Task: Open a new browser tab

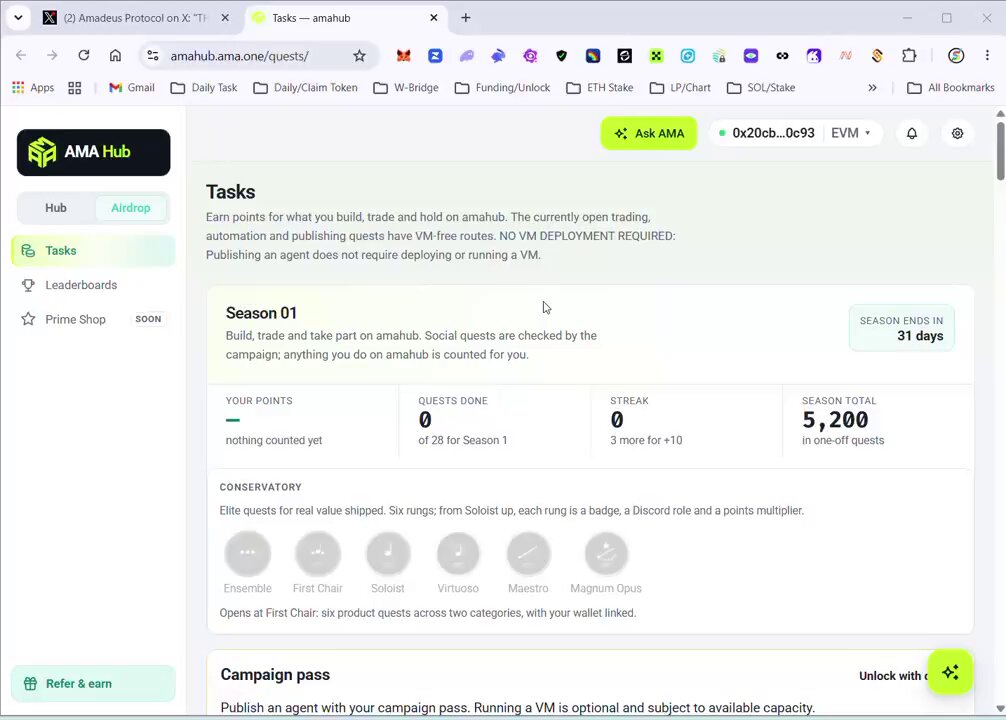Action: click(466, 18)
